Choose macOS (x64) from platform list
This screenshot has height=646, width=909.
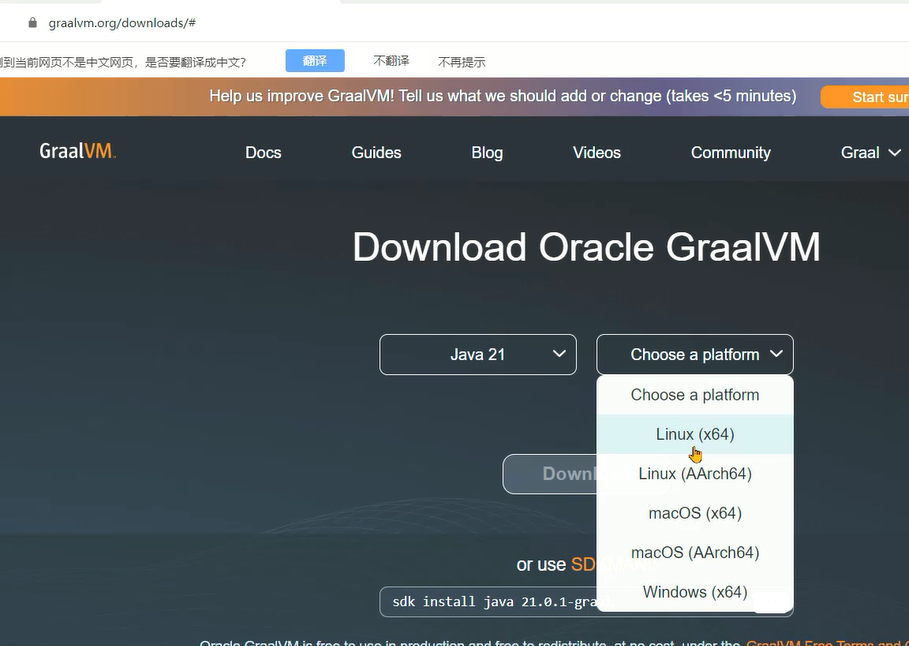(695, 513)
